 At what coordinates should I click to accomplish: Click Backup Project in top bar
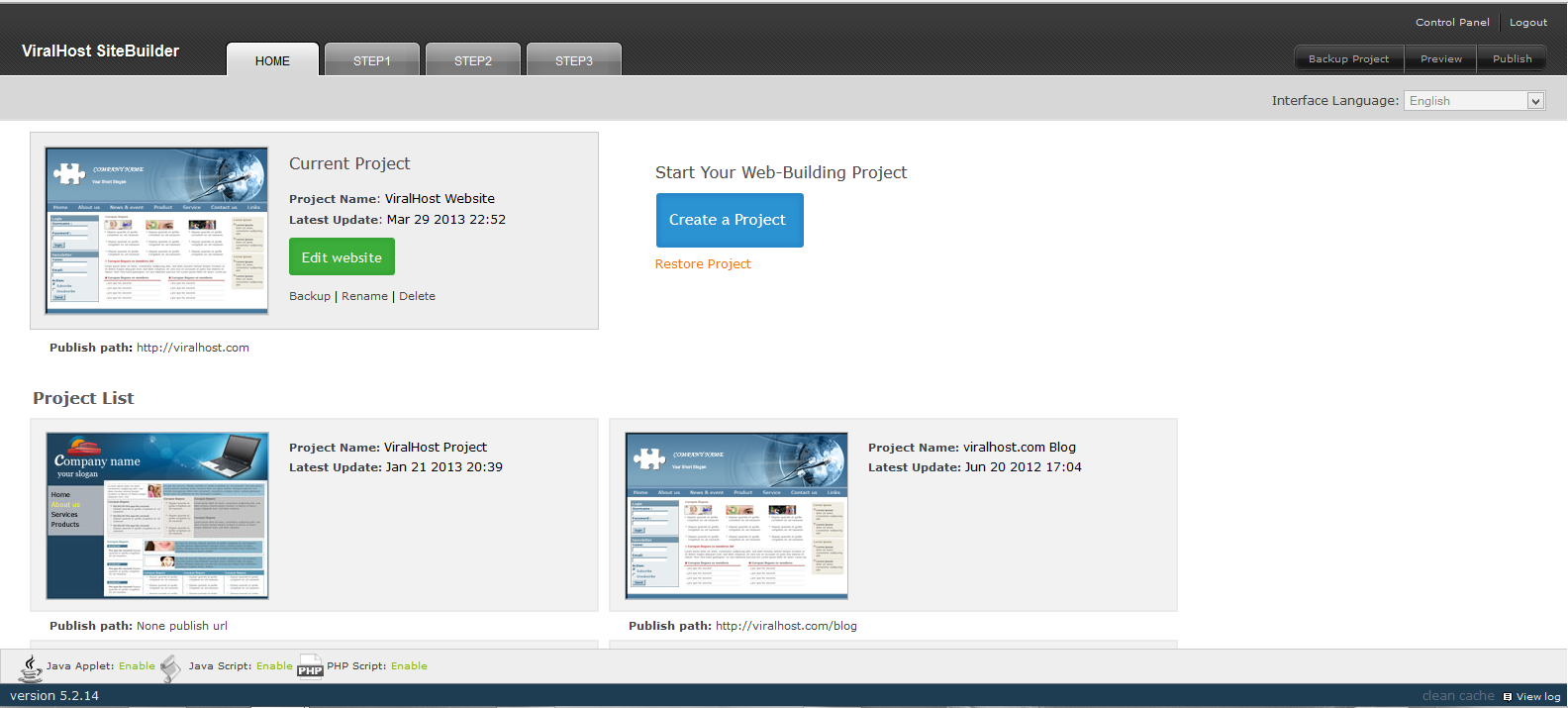click(x=1348, y=58)
